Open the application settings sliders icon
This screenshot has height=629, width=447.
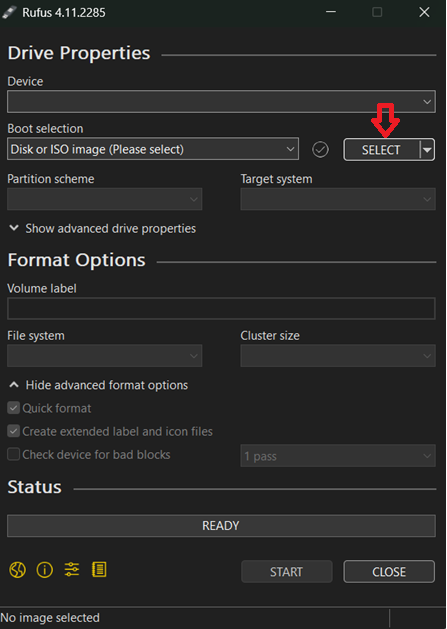[72, 569]
